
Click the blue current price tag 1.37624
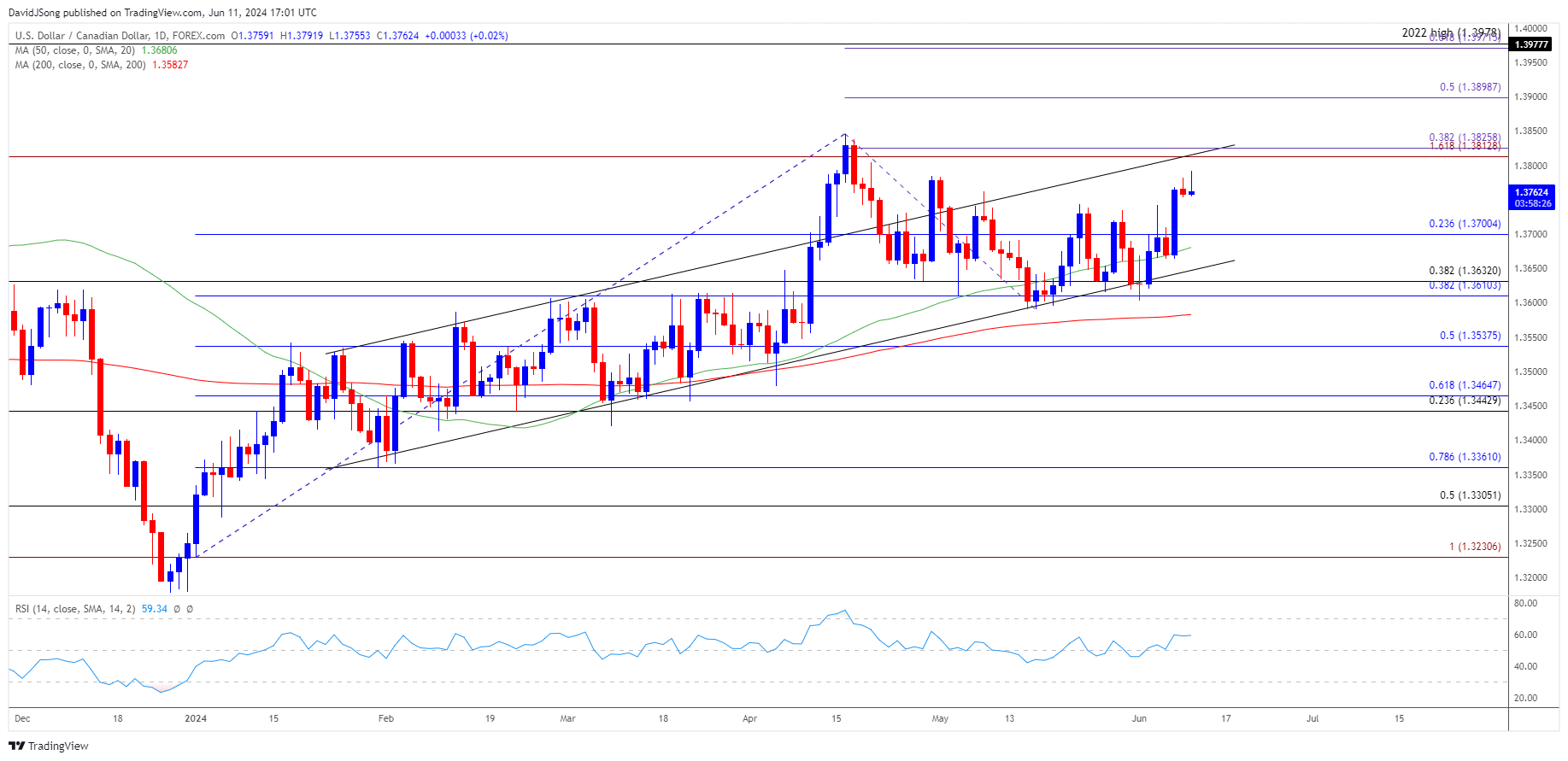click(x=1531, y=198)
